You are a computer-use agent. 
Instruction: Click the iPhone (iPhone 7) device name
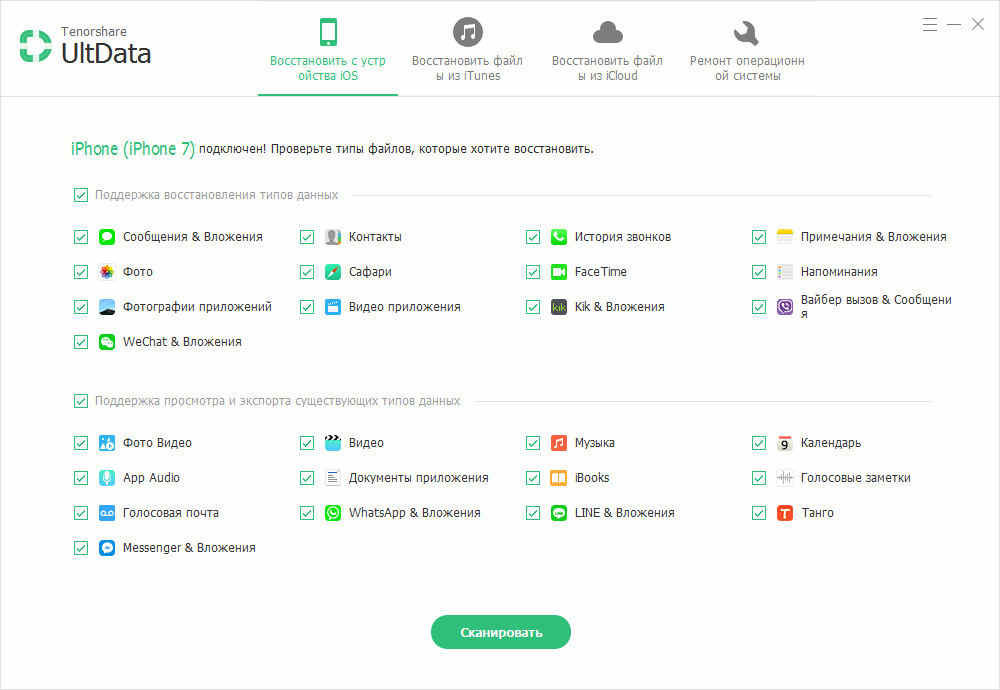[x=133, y=149]
